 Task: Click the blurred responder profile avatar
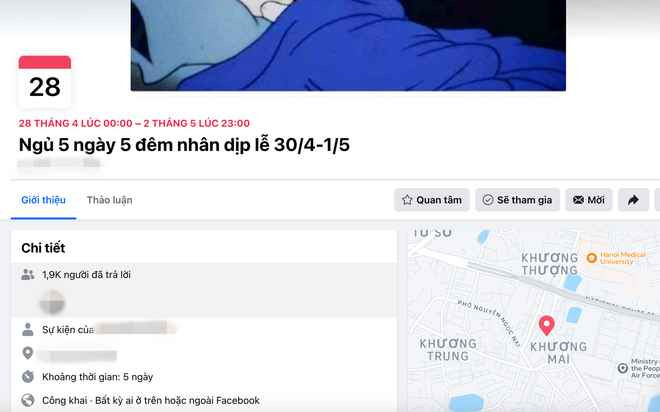pos(52,302)
